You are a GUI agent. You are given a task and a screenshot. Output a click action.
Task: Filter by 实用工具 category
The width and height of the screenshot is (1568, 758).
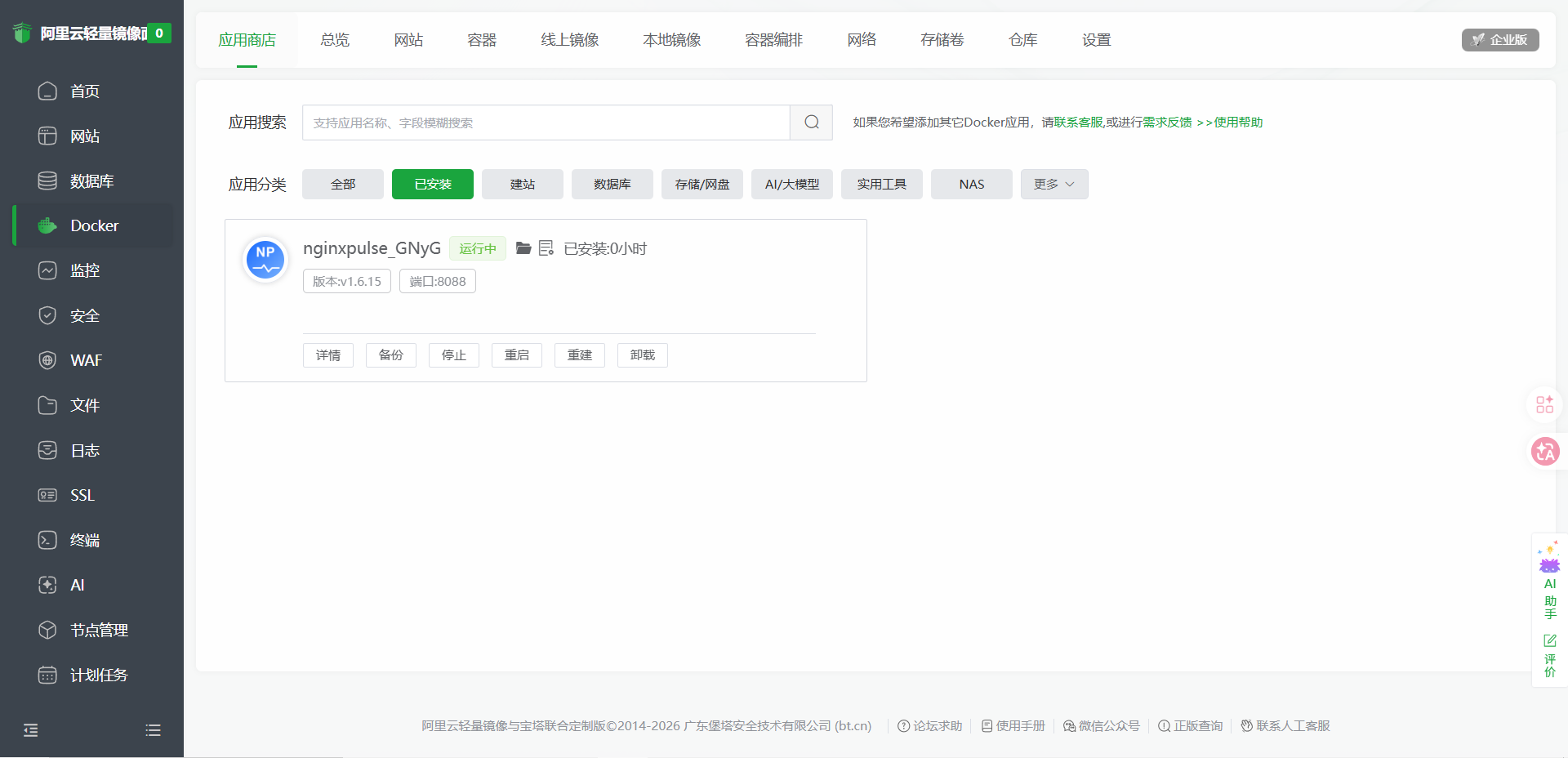pos(882,184)
